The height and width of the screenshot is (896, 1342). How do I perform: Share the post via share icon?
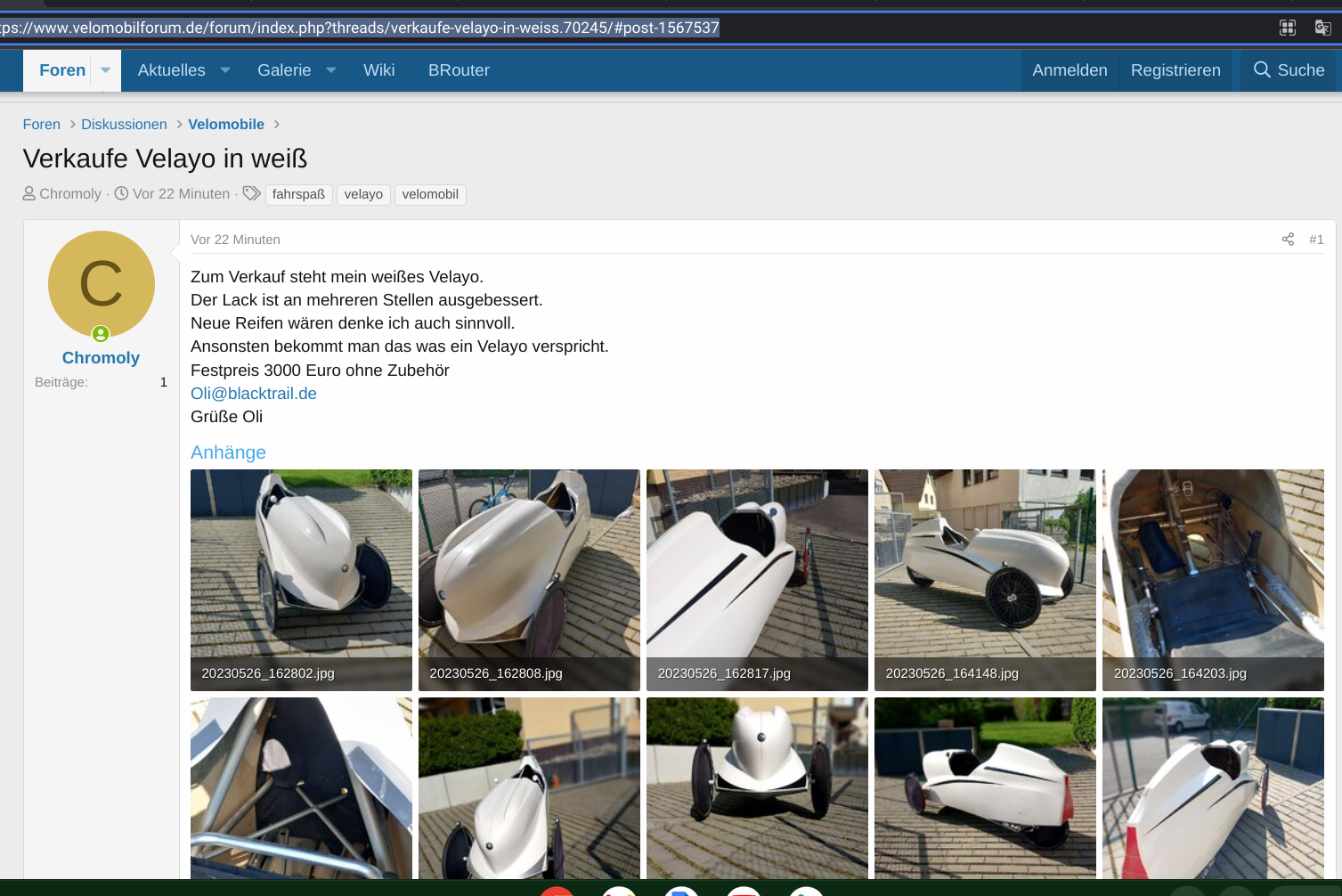[x=1288, y=240]
